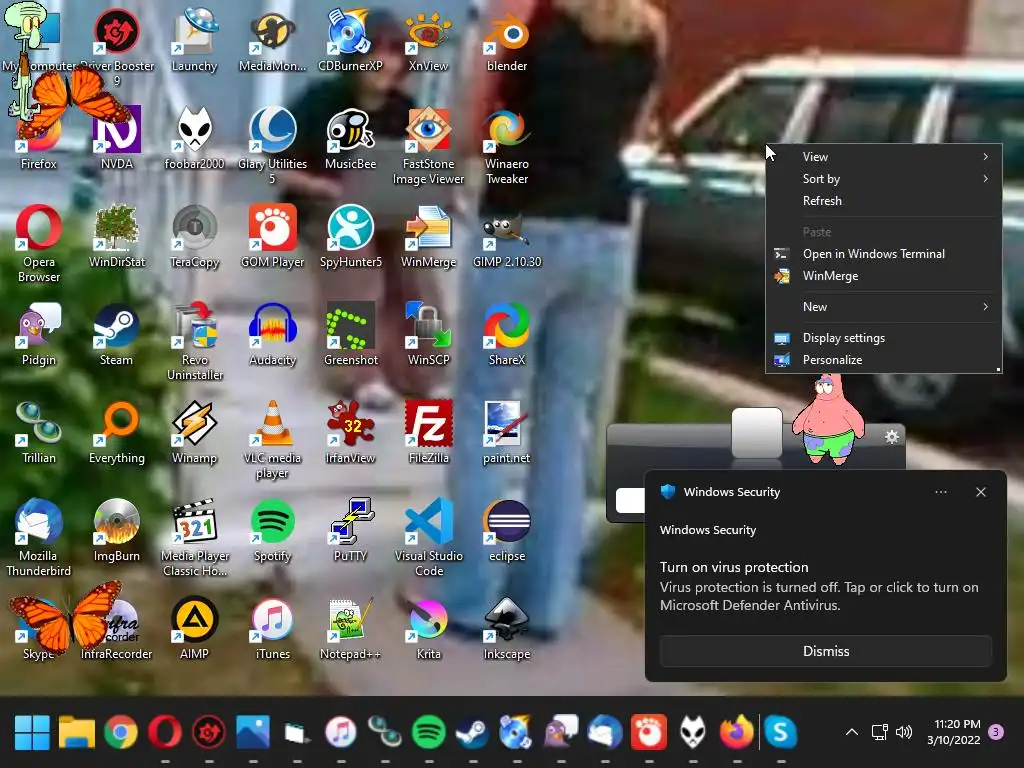Viewport: 1024px width, 768px height.
Task: Click the Windows Start button
Action: point(32,732)
